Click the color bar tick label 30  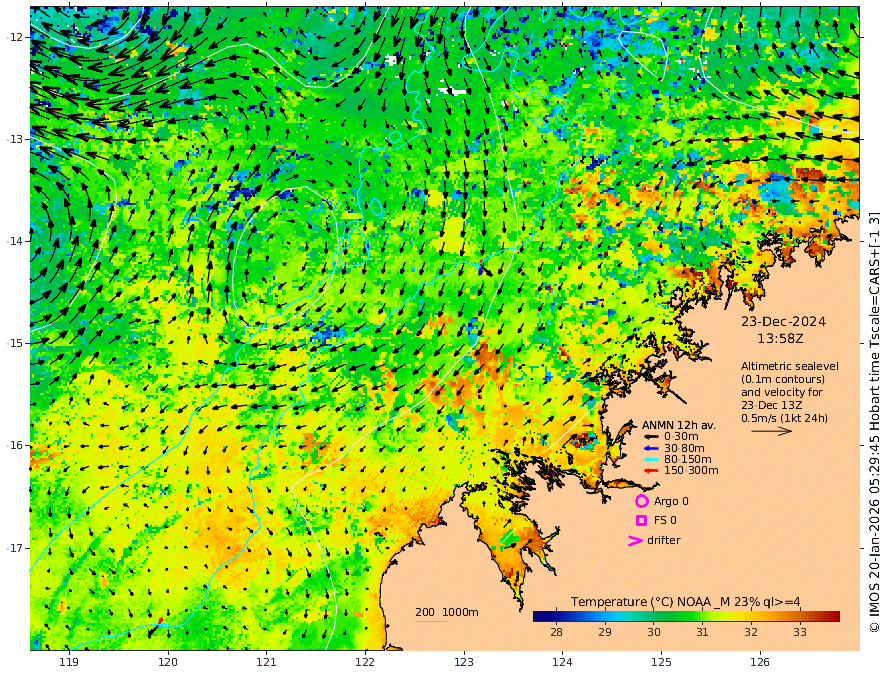[x=653, y=632]
